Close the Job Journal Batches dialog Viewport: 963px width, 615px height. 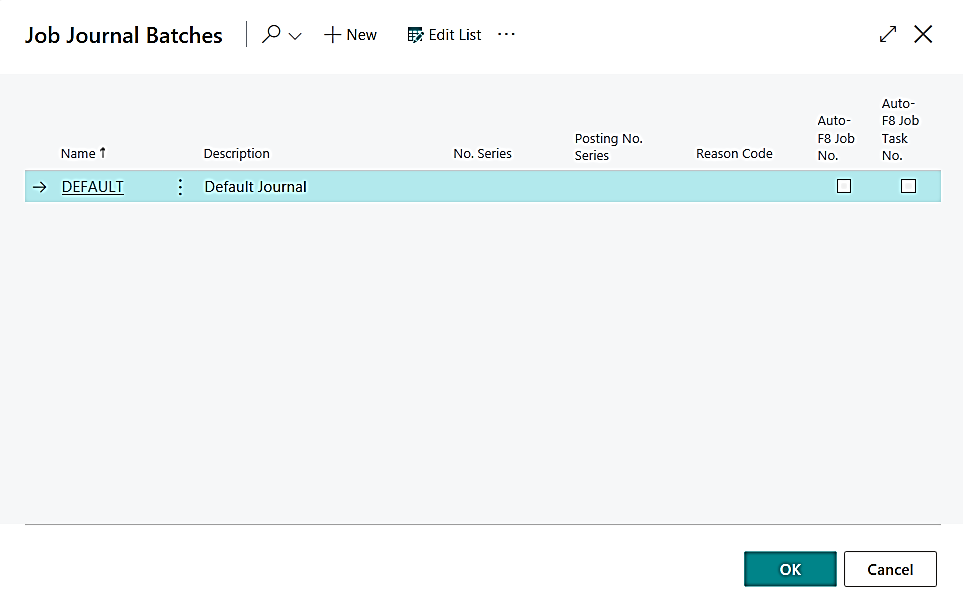pyautogui.click(x=923, y=35)
